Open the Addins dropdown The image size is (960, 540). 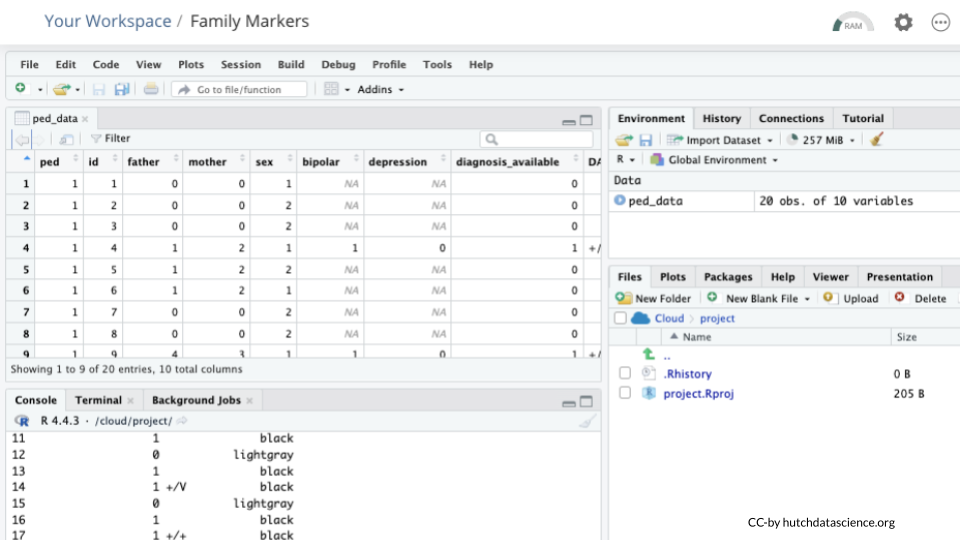[x=380, y=89]
